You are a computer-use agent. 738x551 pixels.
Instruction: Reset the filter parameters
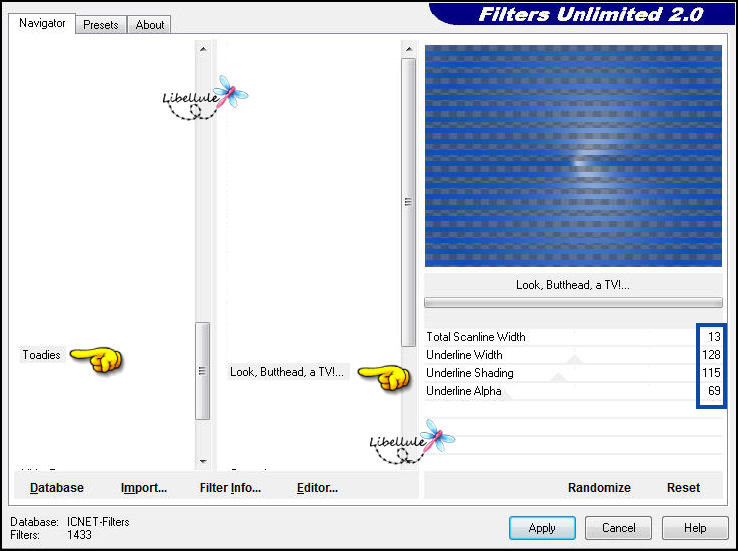click(683, 487)
